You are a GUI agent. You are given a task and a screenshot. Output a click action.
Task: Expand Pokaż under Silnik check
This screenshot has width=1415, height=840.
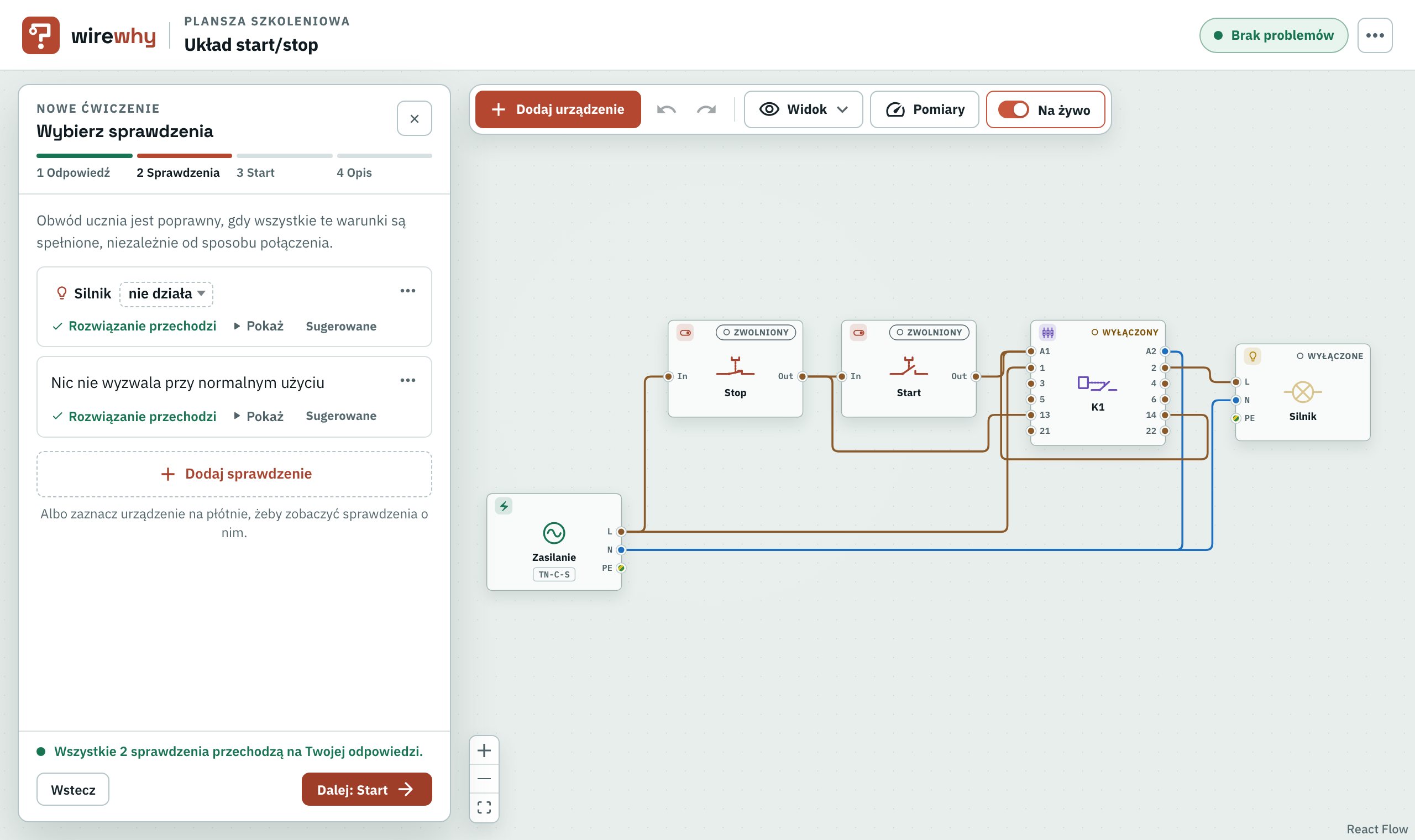259,326
